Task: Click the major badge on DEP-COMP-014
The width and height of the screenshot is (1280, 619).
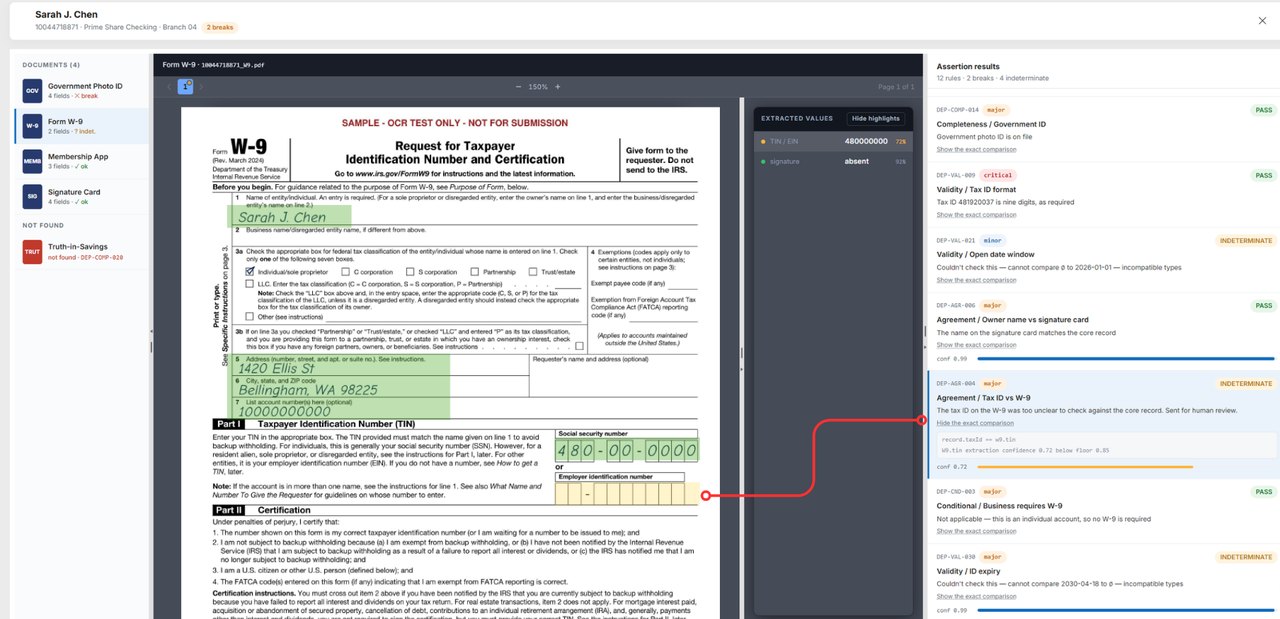Action: [996, 110]
